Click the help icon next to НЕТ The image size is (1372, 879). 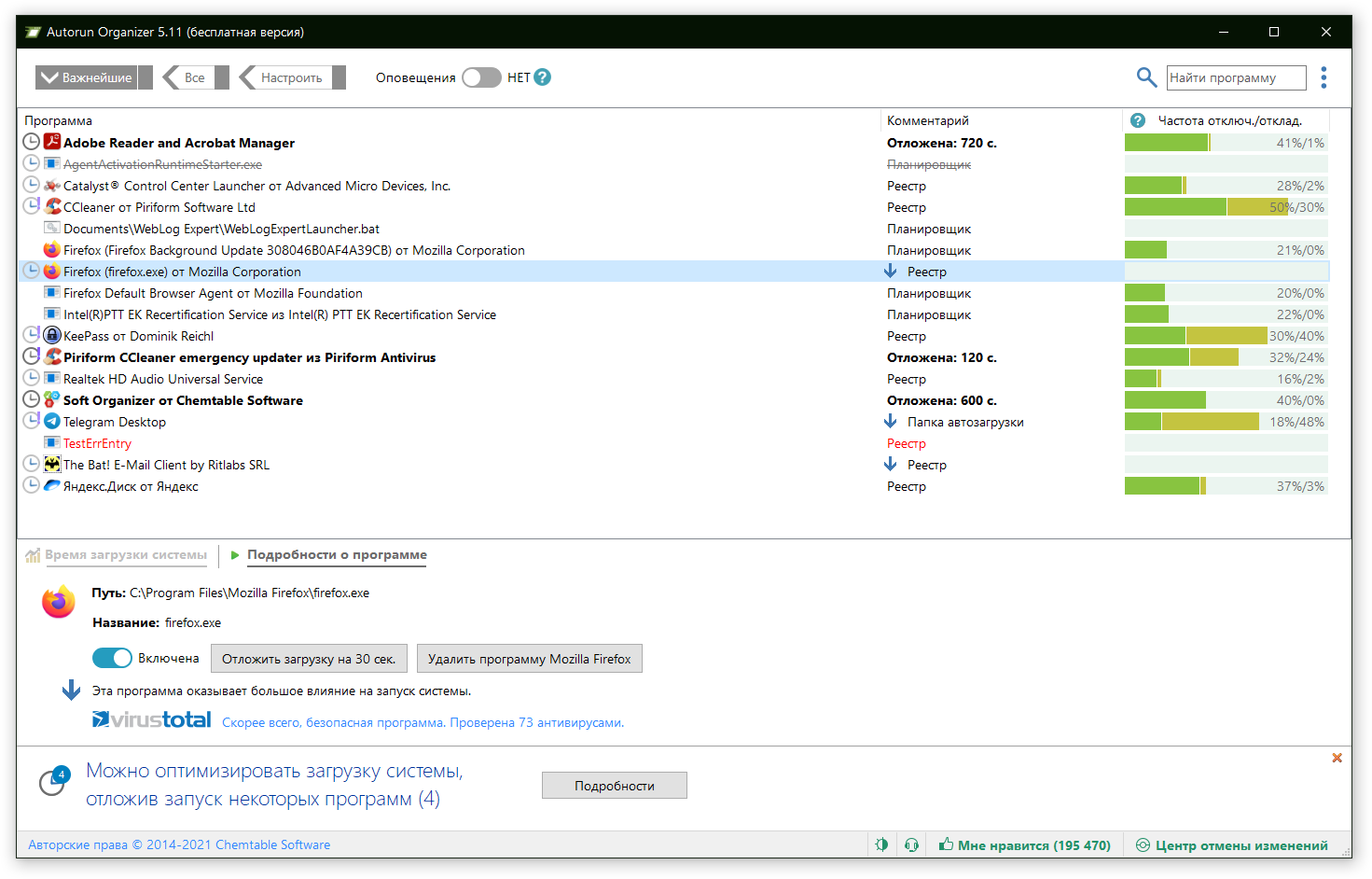[x=543, y=77]
